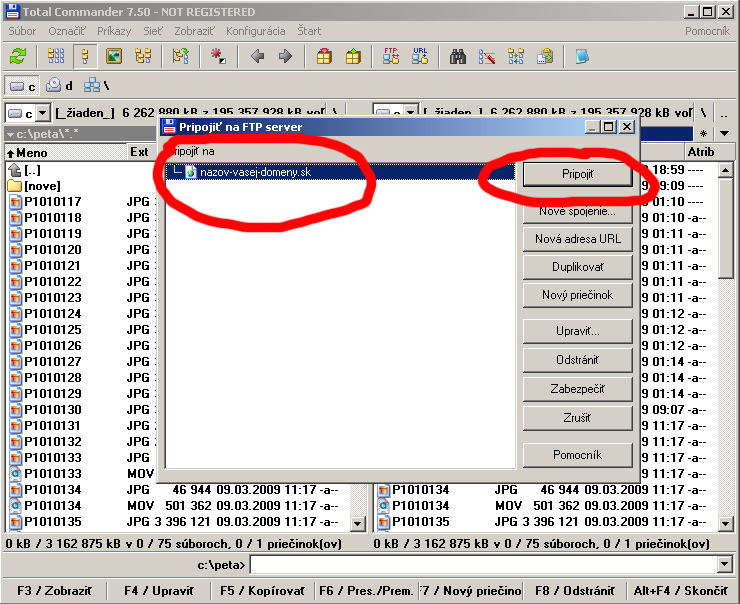Click the copy names to clipboard icon
This screenshot has width=740, height=604.
tap(545, 57)
